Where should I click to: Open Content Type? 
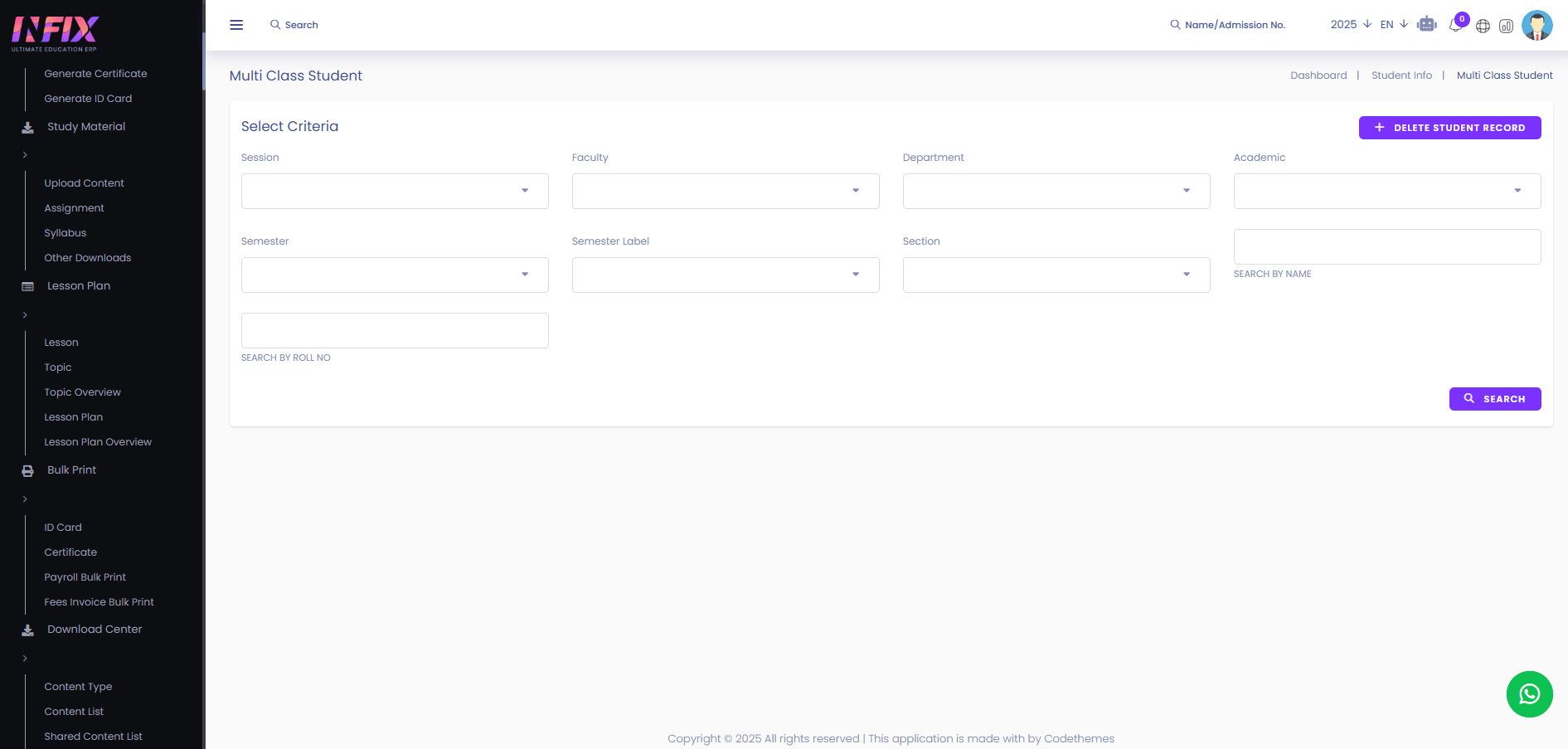[78, 687]
